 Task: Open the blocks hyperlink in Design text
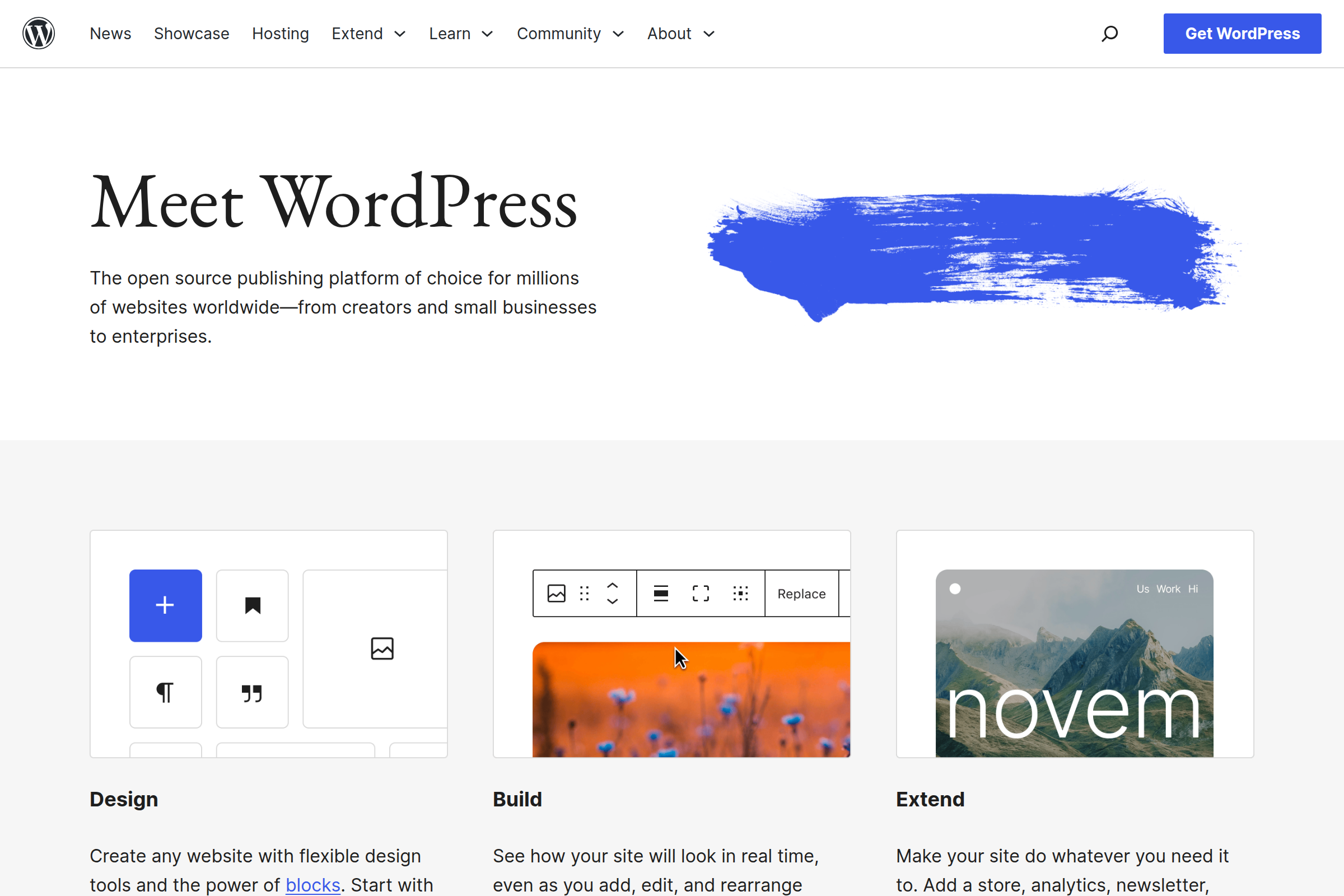coord(312,885)
